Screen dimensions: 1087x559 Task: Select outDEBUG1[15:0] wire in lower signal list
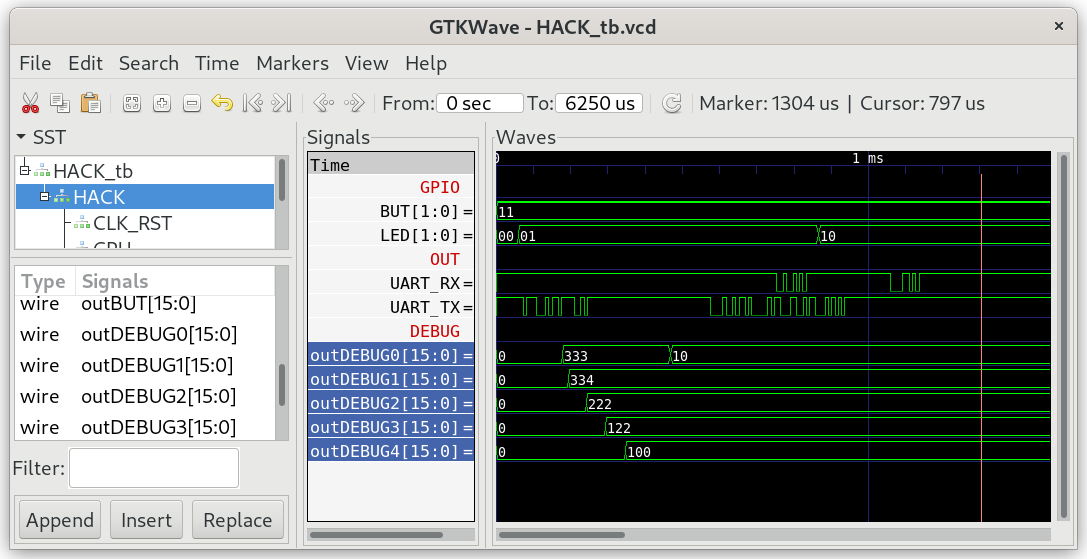point(157,366)
